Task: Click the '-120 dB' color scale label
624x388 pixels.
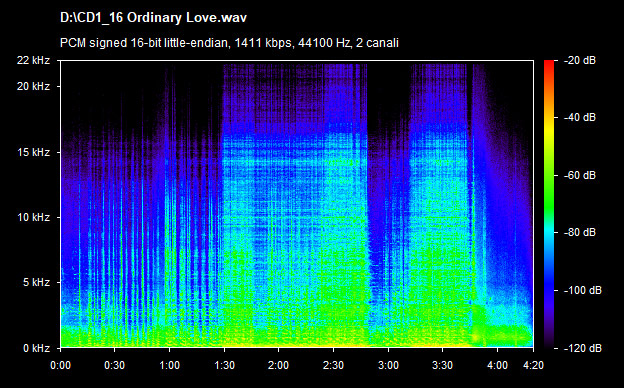Action: [x=583, y=348]
